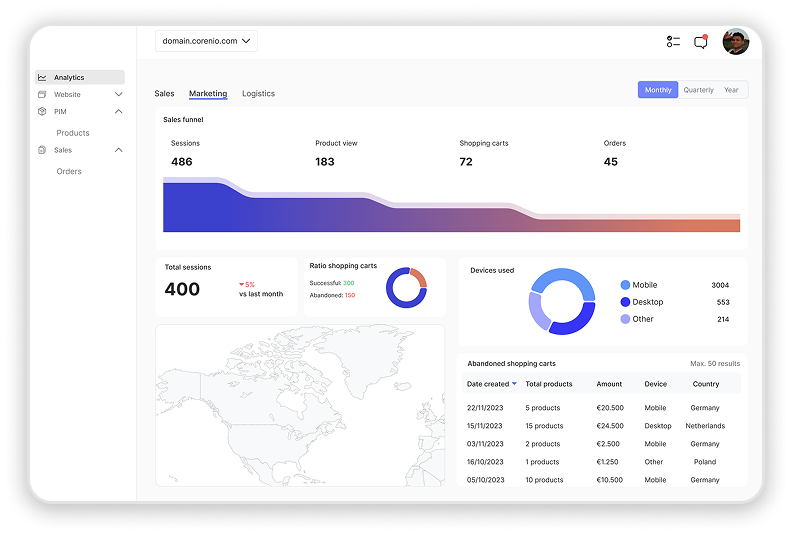The image size is (792, 535).
Task: Collapse the PIM sidebar section
Action: click(118, 111)
